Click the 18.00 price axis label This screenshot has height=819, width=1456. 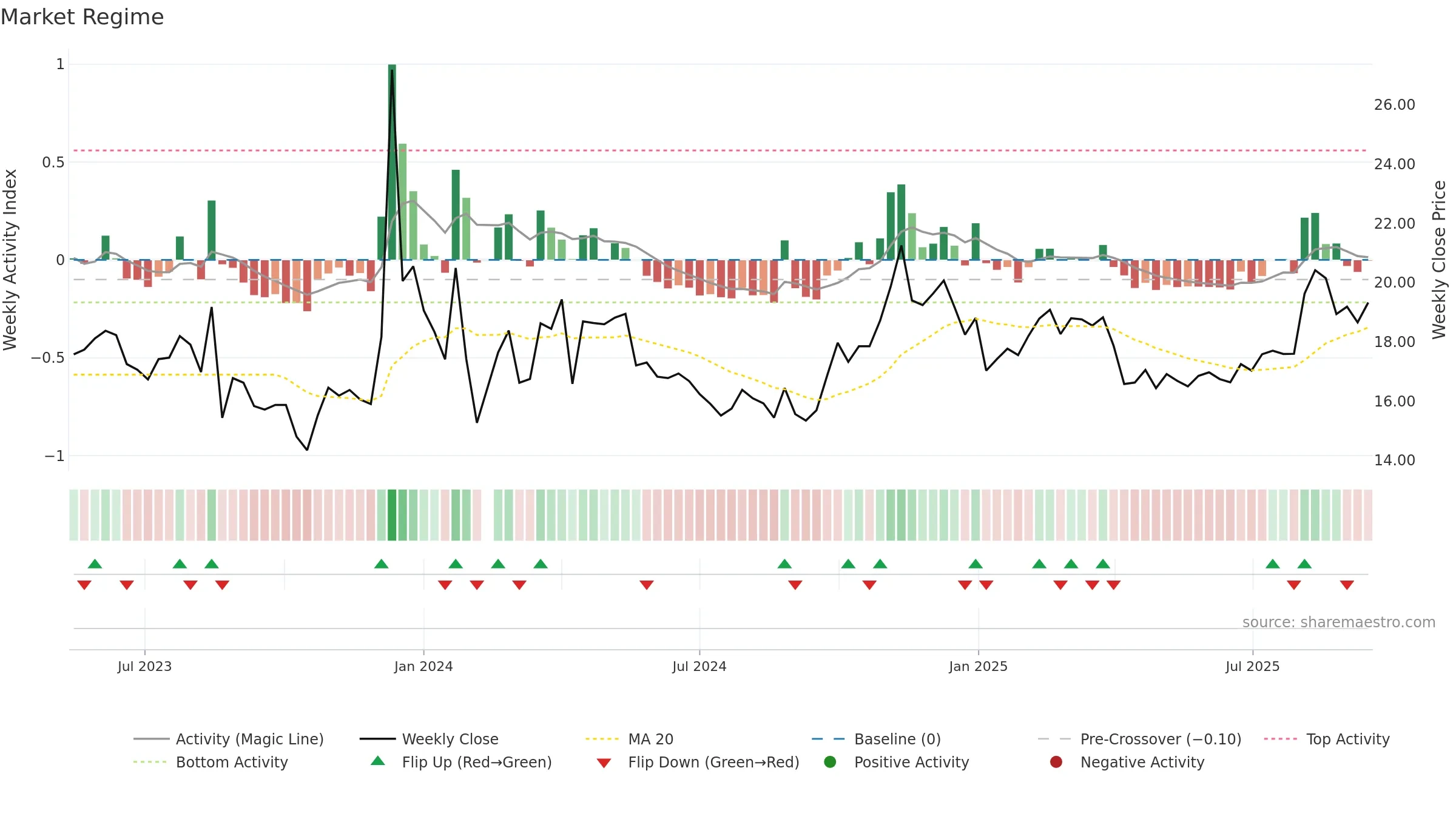1395,342
